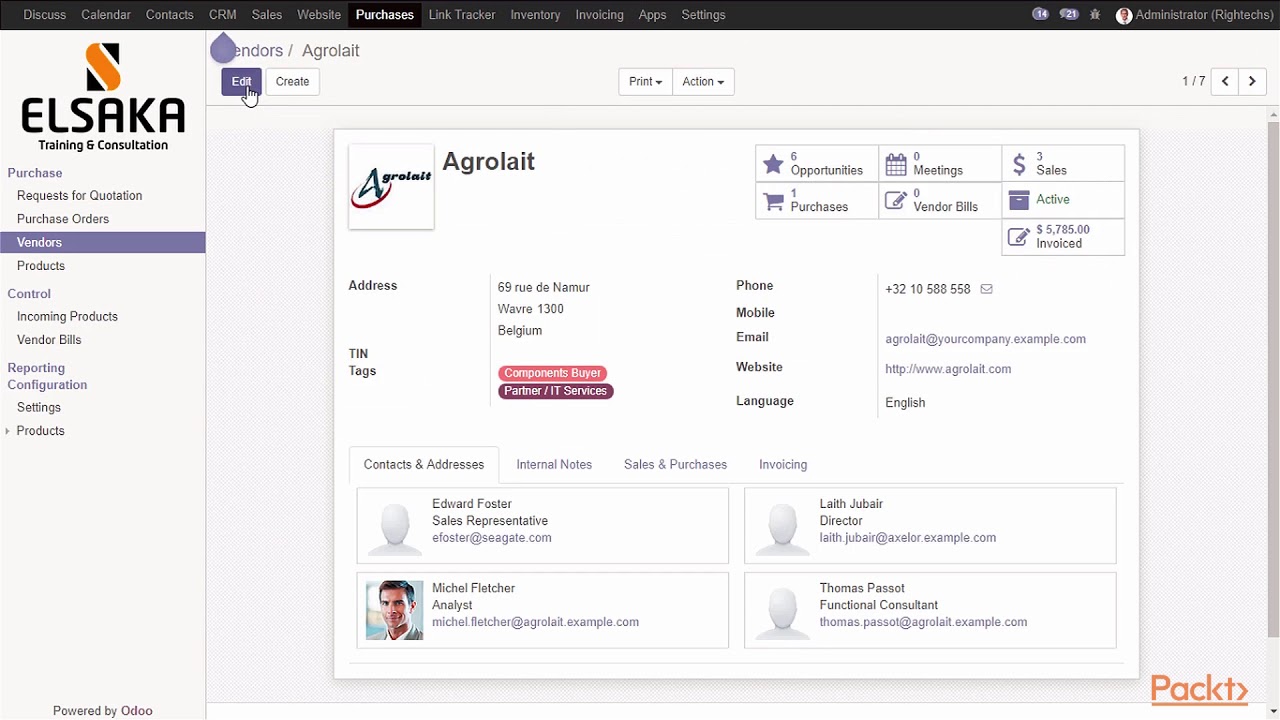Open the Website menu
The width and height of the screenshot is (1280, 720).
(319, 15)
